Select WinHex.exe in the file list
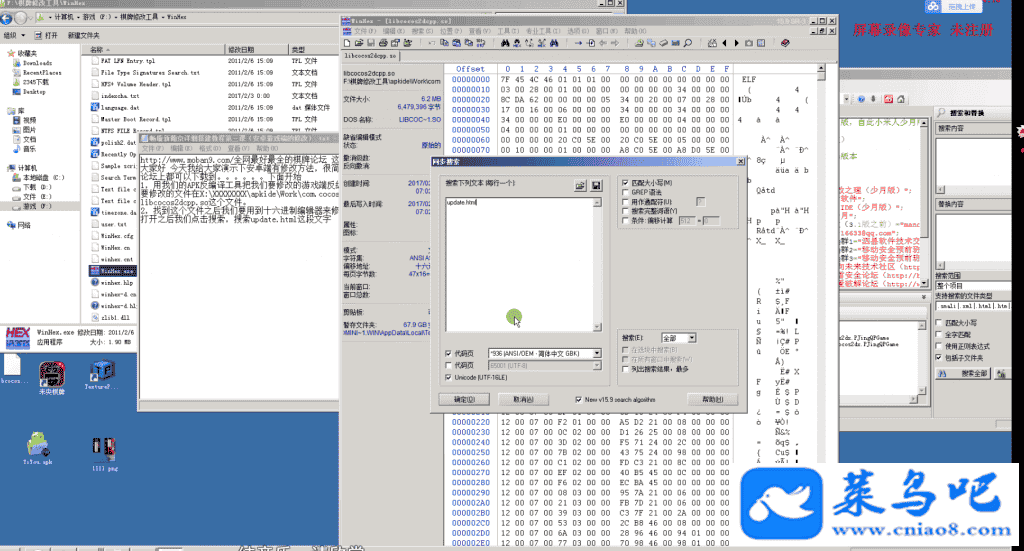 [115, 269]
